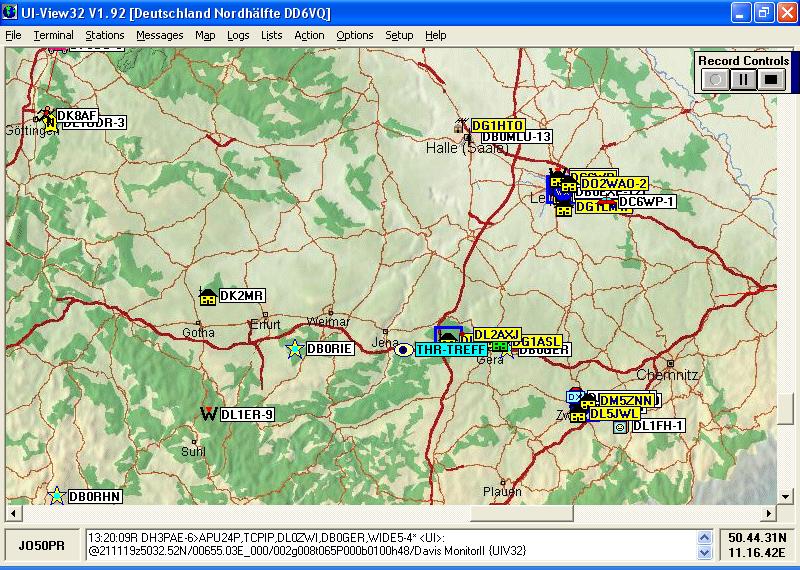Click the DB0RHN callsign label
The width and height of the screenshot is (800, 570).
coord(95,497)
